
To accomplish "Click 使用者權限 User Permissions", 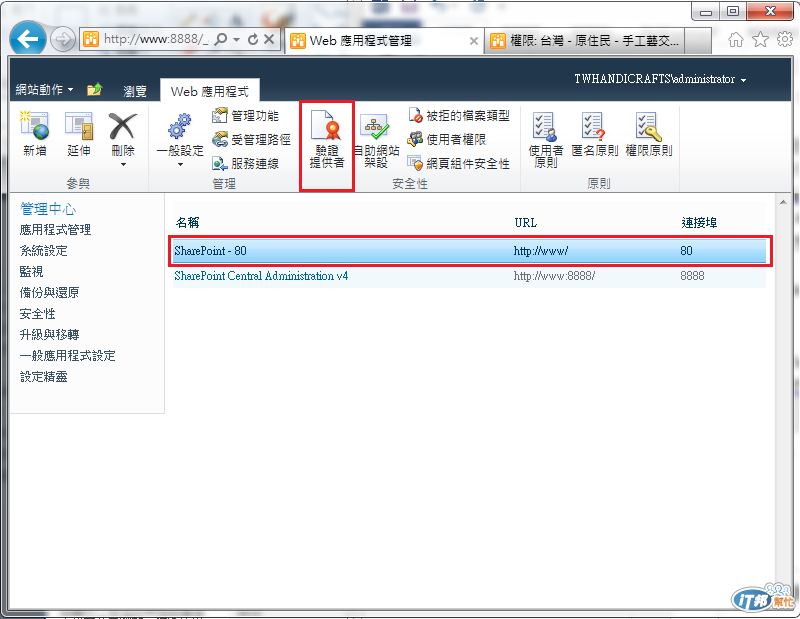I will pos(446,139).
